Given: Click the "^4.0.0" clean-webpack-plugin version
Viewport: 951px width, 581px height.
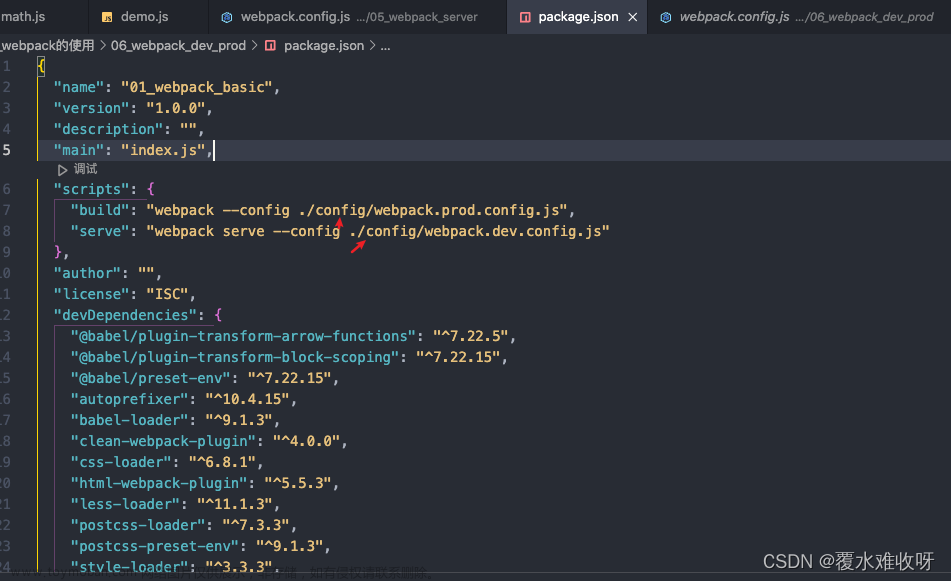Looking at the screenshot, I should click(306, 442).
